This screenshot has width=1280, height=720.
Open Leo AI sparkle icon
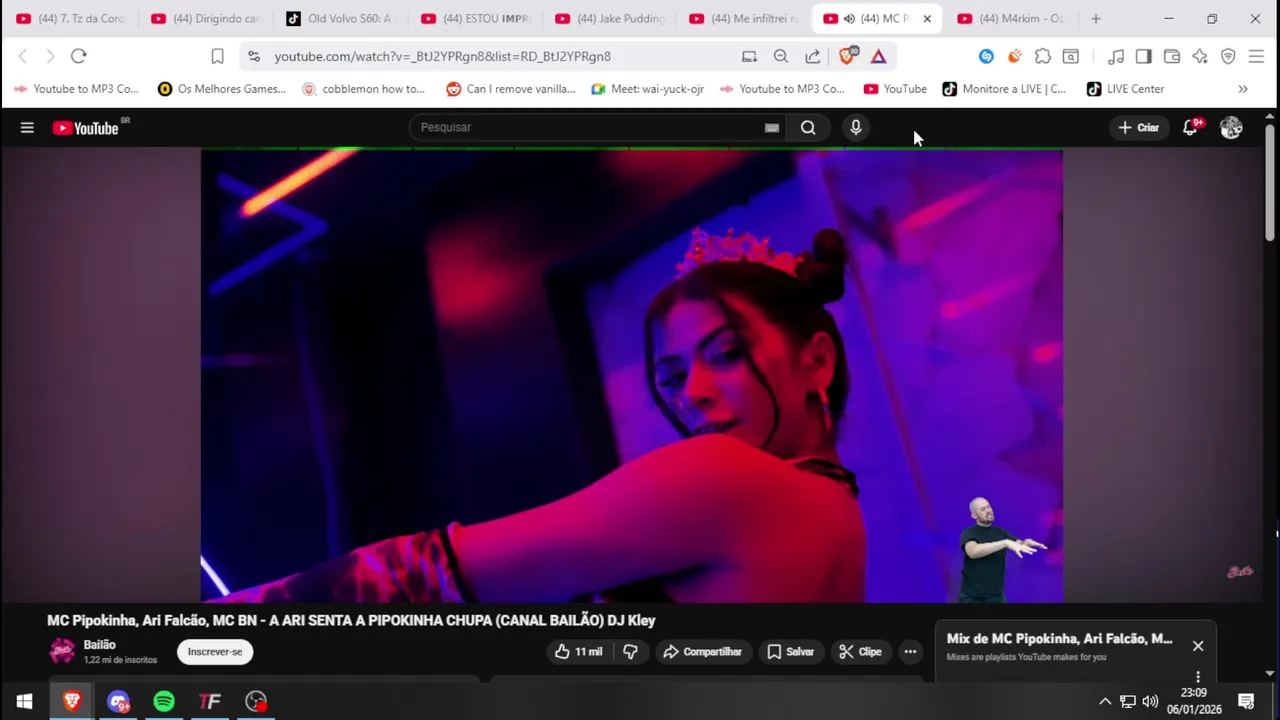(1200, 57)
